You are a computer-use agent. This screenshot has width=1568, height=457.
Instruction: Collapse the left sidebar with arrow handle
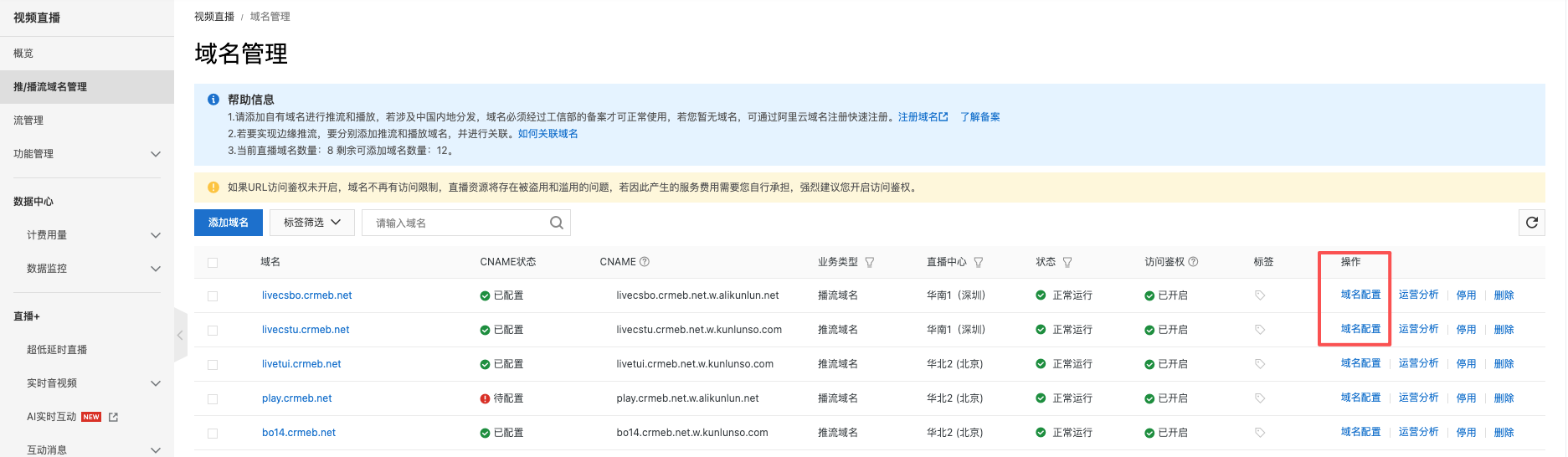(x=180, y=335)
